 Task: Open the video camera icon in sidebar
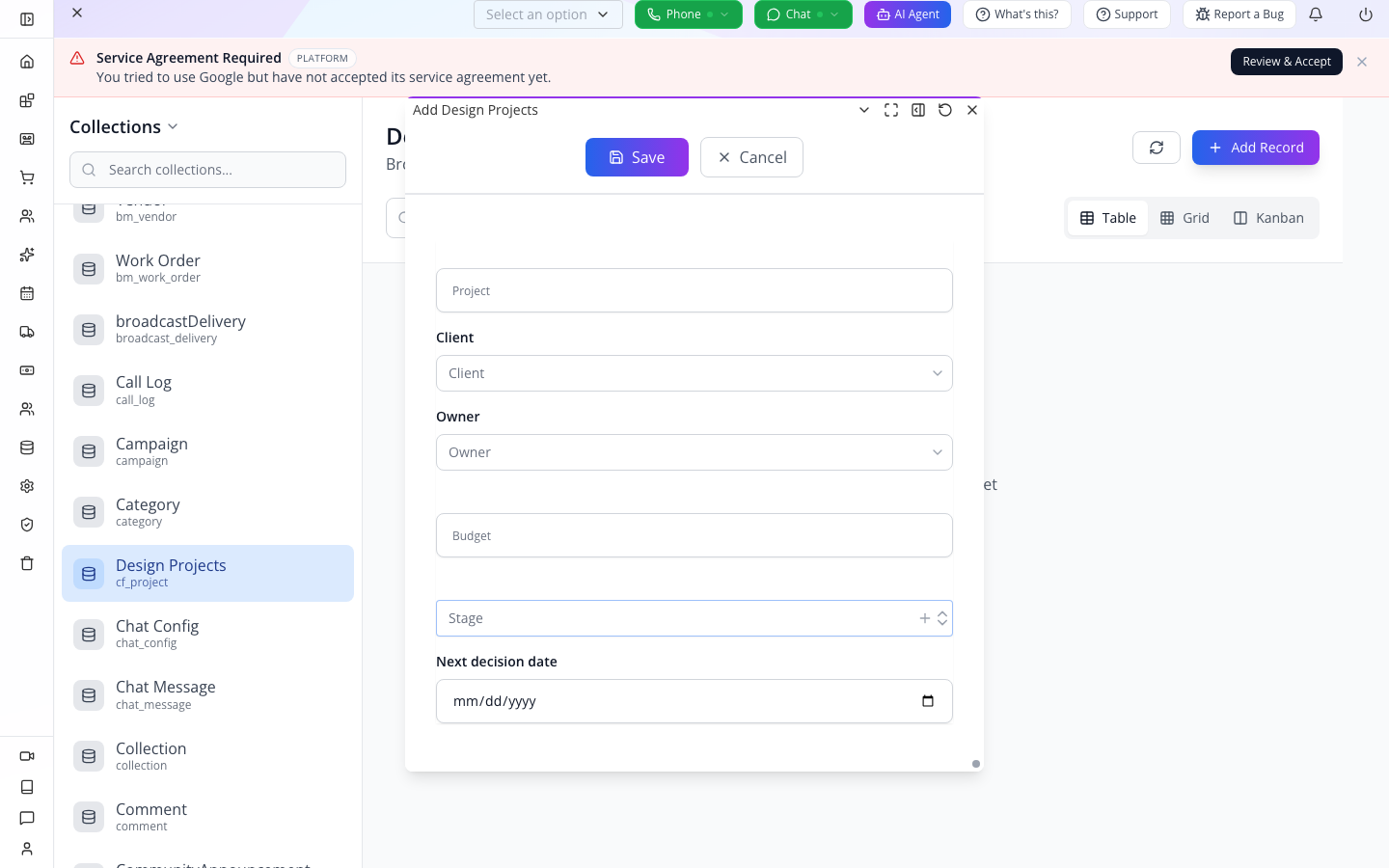[x=27, y=756]
